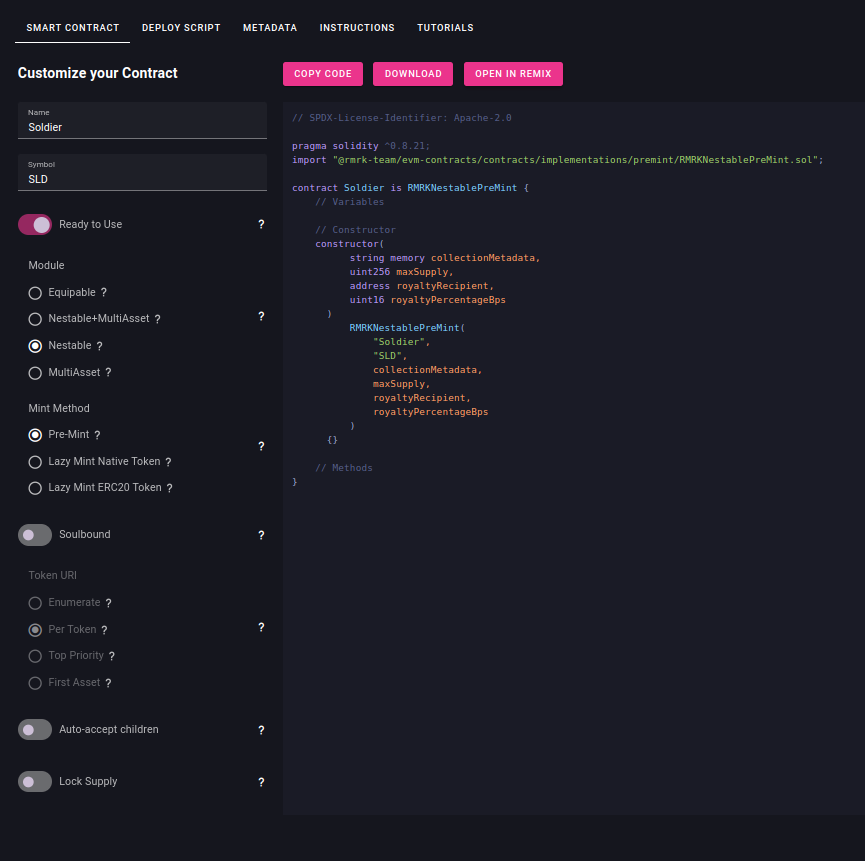Turn on the Lock Supply switch
The width and height of the screenshot is (865, 861).
coord(35,782)
